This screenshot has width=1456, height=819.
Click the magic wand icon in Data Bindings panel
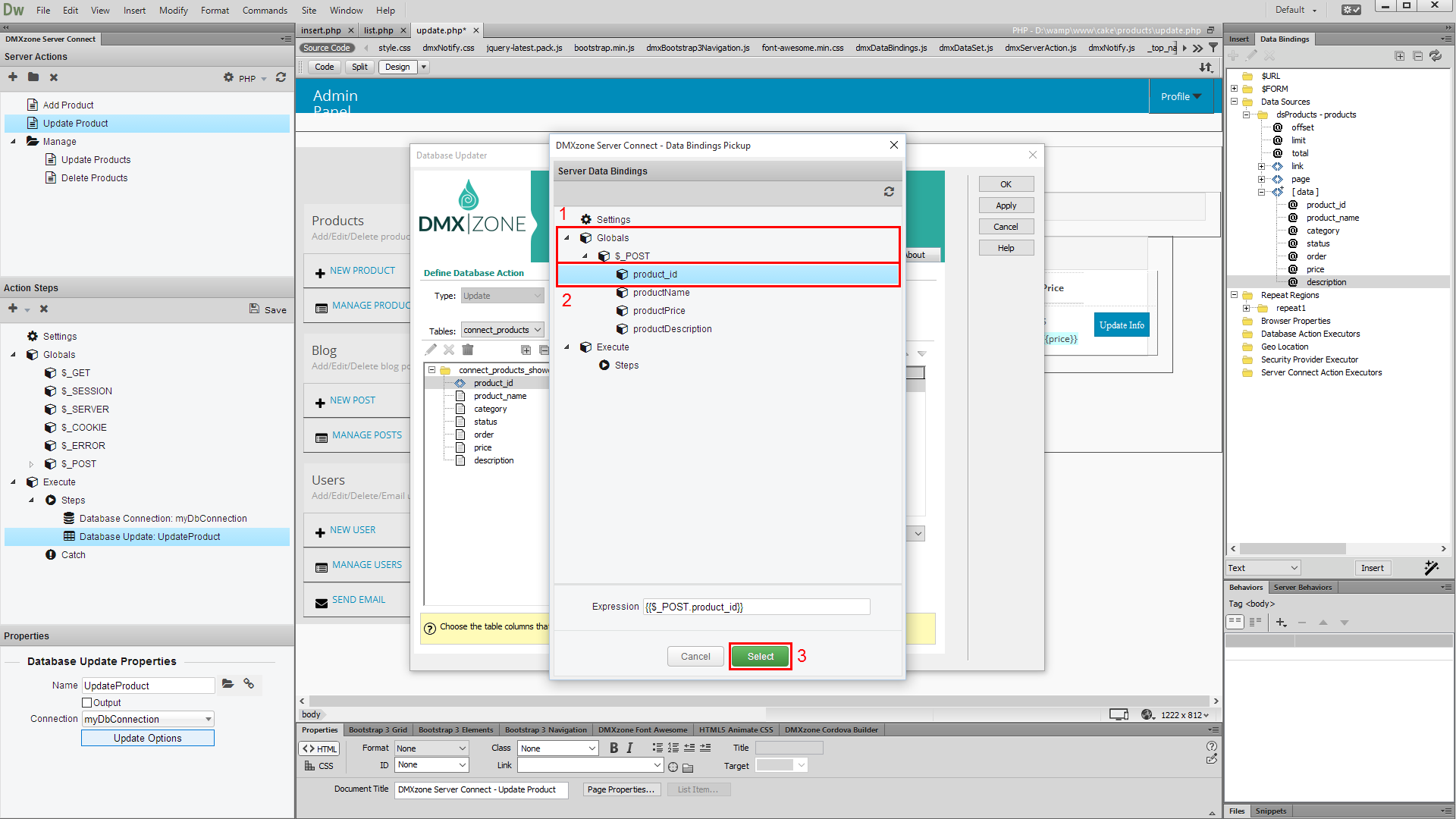[1432, 567]
